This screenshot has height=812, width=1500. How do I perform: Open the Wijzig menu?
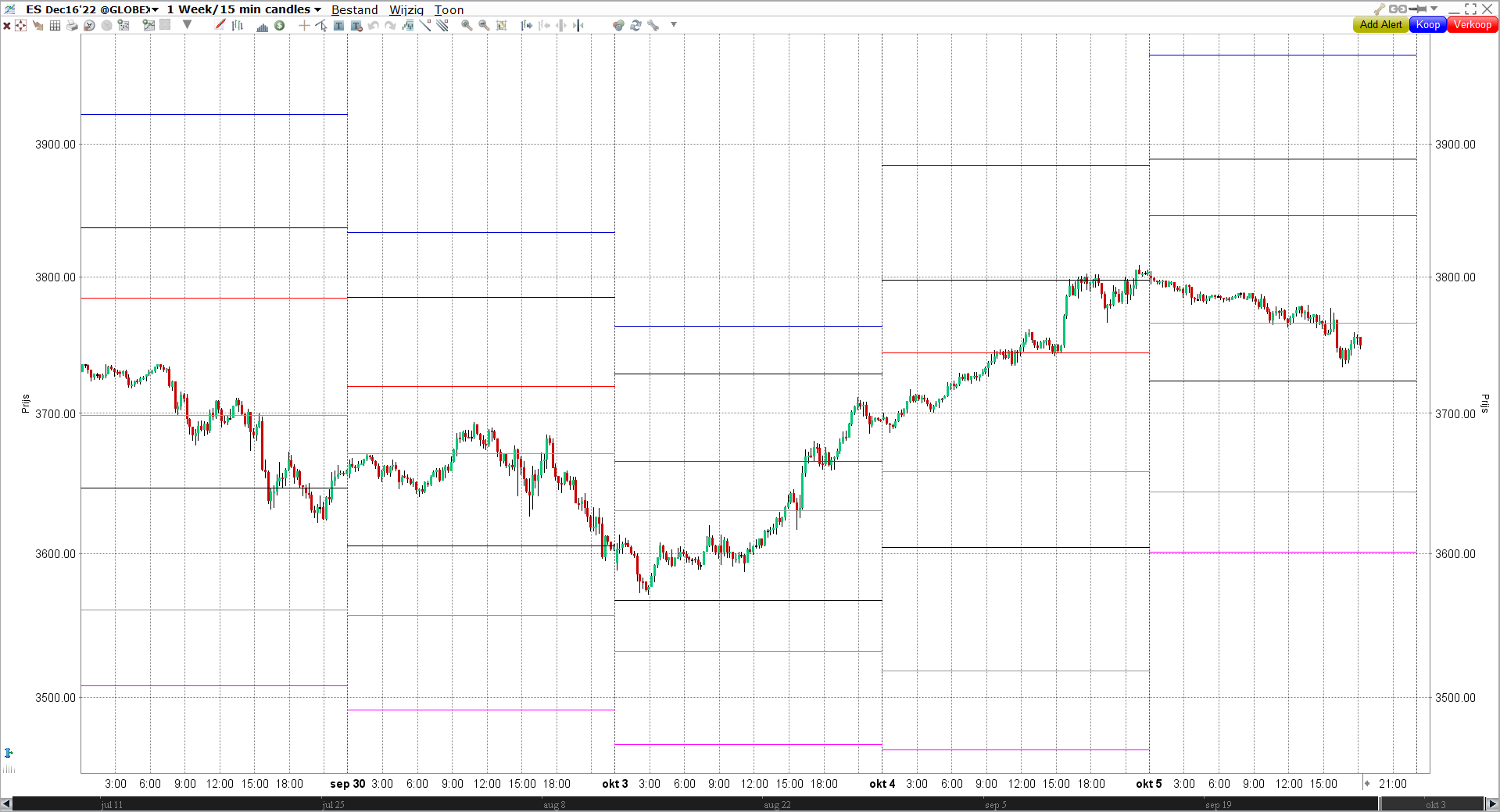tap(406, 9)
